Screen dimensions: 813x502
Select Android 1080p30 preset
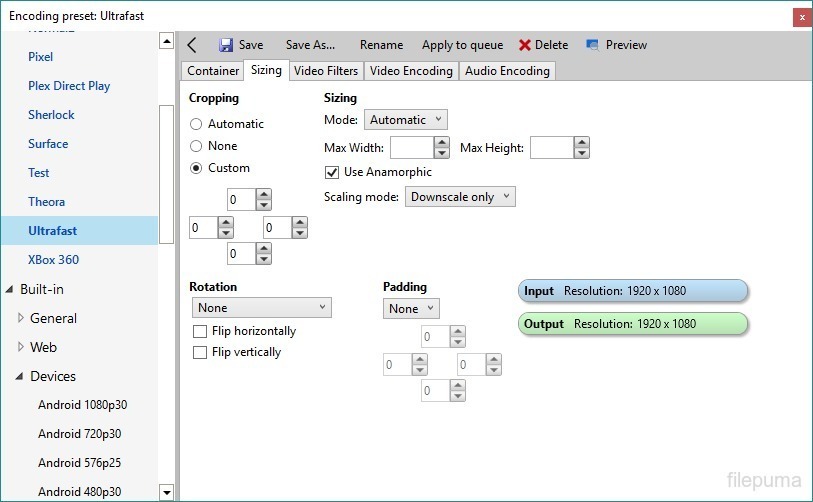pos(82,405)
